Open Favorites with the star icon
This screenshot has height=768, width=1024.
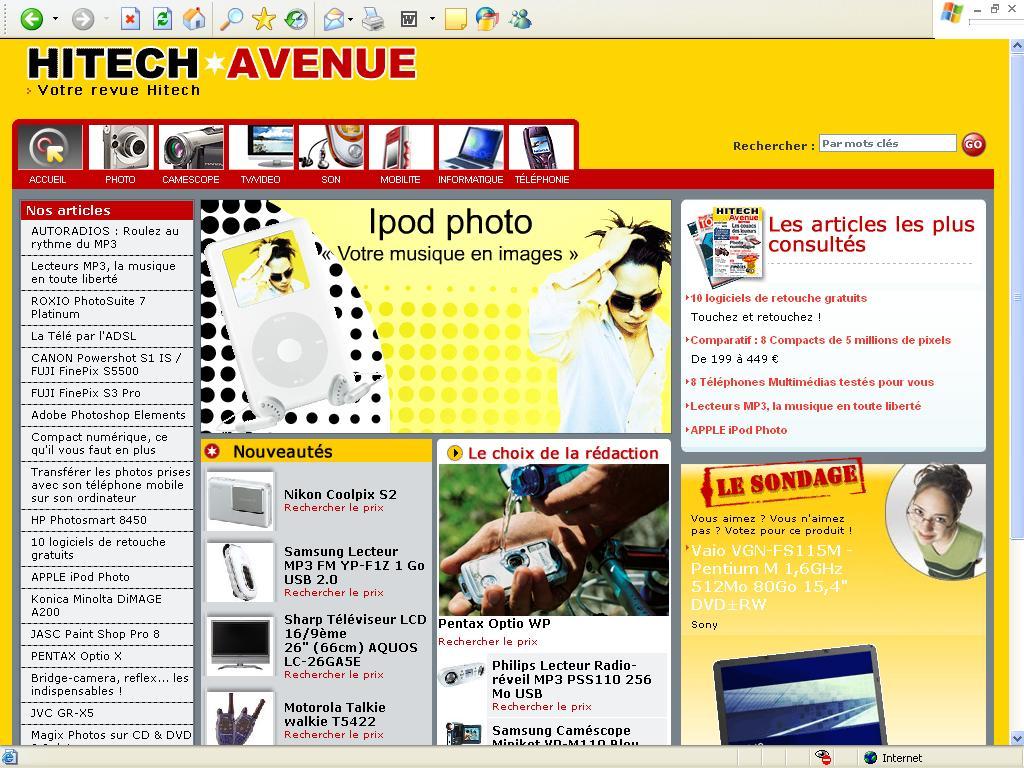tap(264, 19)
